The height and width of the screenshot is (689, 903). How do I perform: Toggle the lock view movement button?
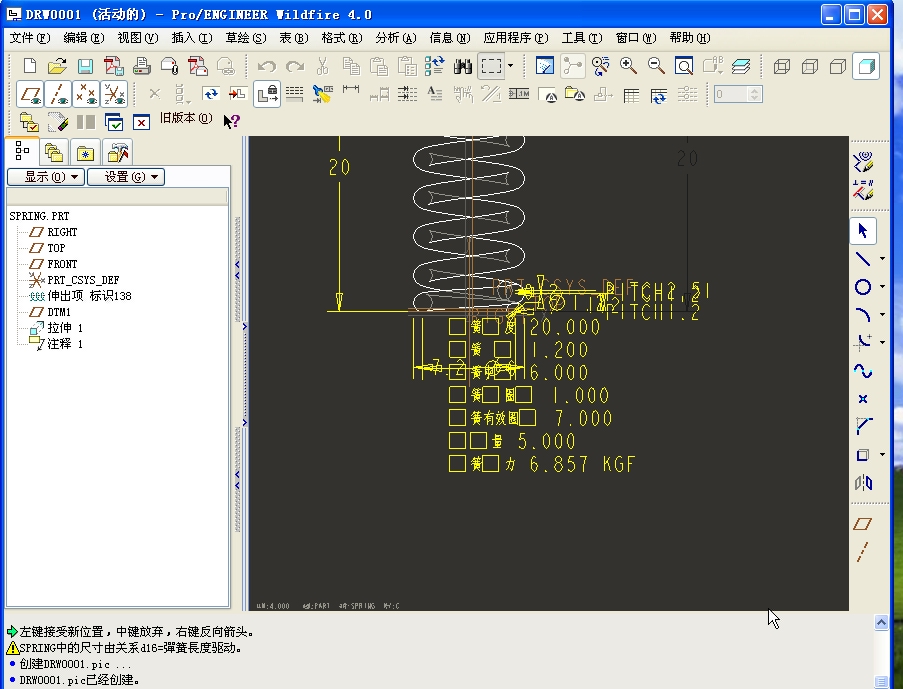(x=267, y=94)
